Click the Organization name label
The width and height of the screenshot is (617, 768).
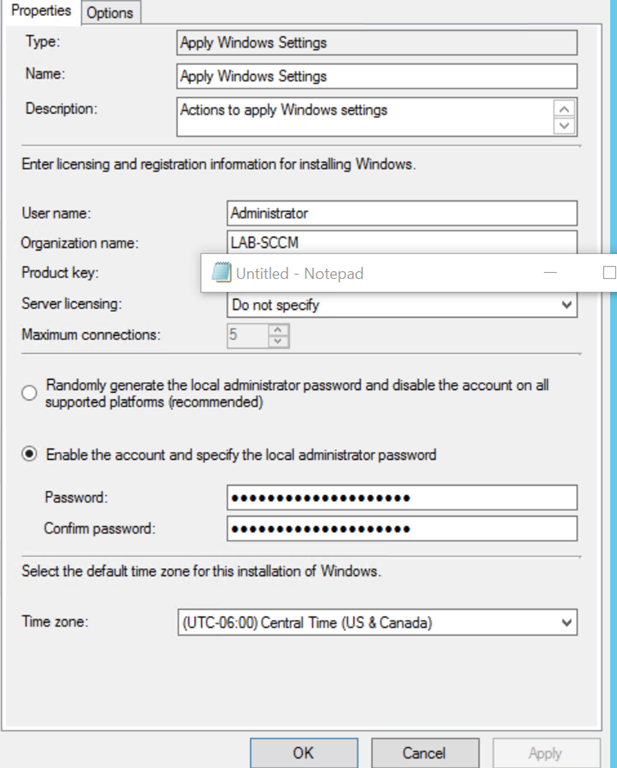coord(80,242)
